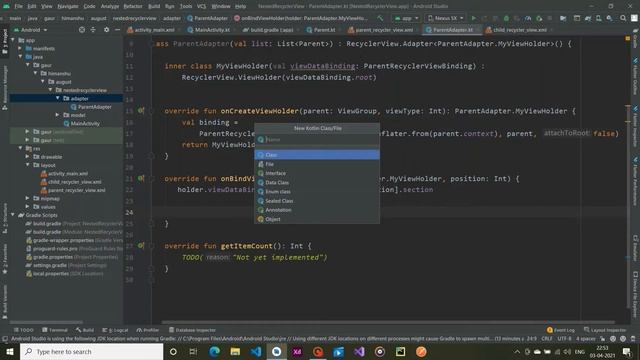Open the Terminal tool window button
The width and height of the screenshot is (640, 360).
tap(55, 330)
